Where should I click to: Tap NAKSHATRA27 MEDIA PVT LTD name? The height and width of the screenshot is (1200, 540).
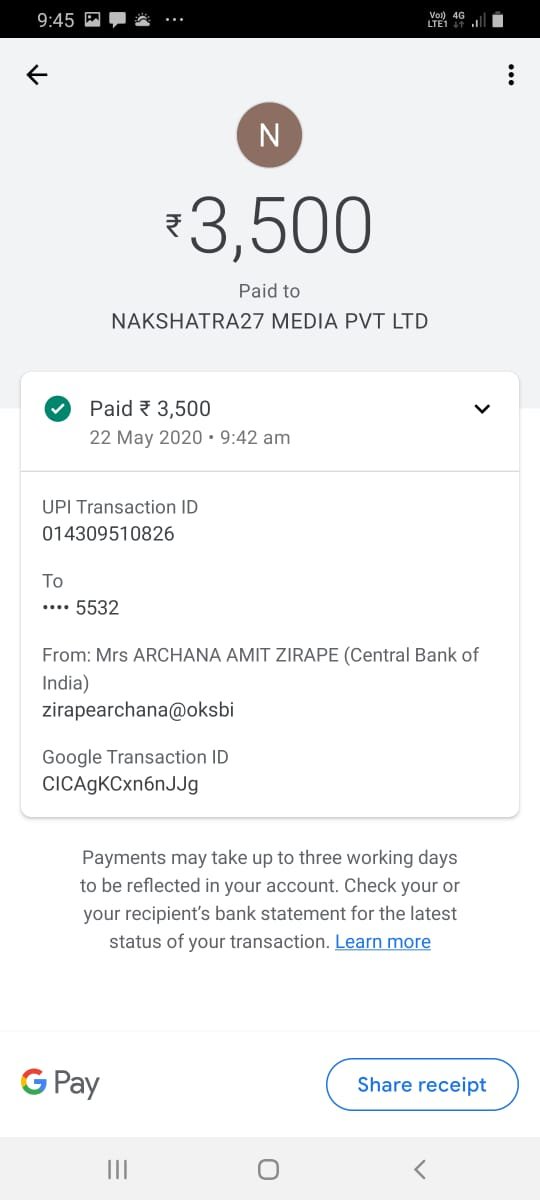coord(269,322)
